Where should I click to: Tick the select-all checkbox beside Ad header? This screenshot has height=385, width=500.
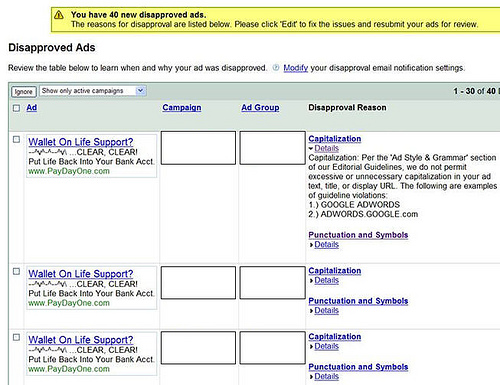click(x=16, y=108)
